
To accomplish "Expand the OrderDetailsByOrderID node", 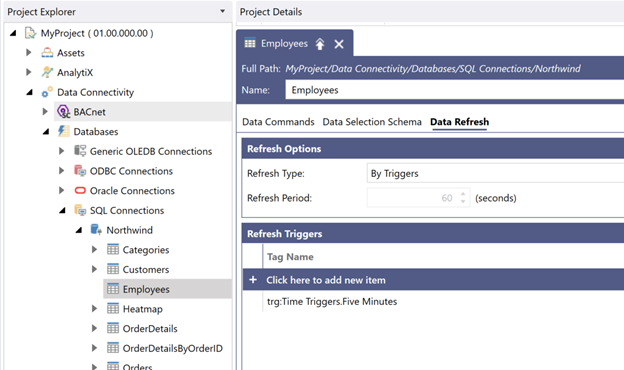I will pyautogui.click(x=94, y=348).
